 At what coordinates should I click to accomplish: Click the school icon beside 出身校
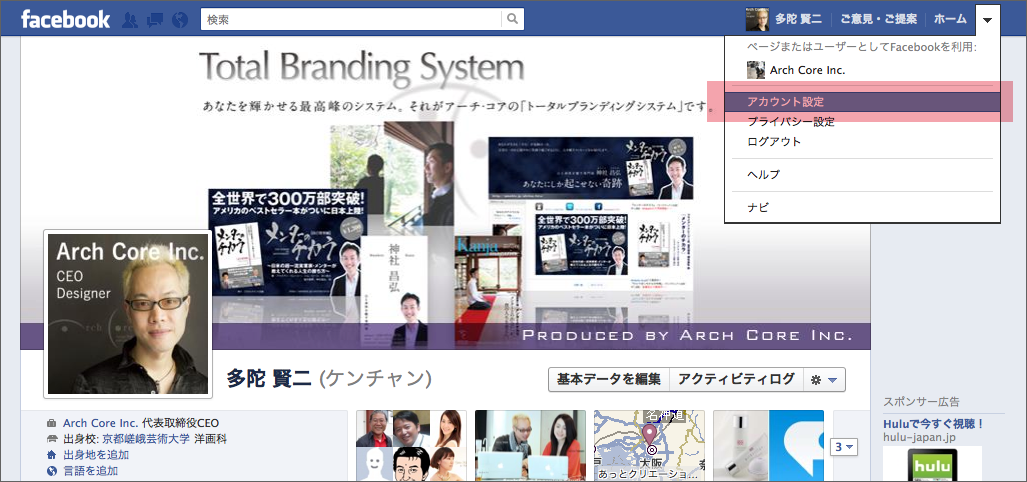tap(52, 439)
